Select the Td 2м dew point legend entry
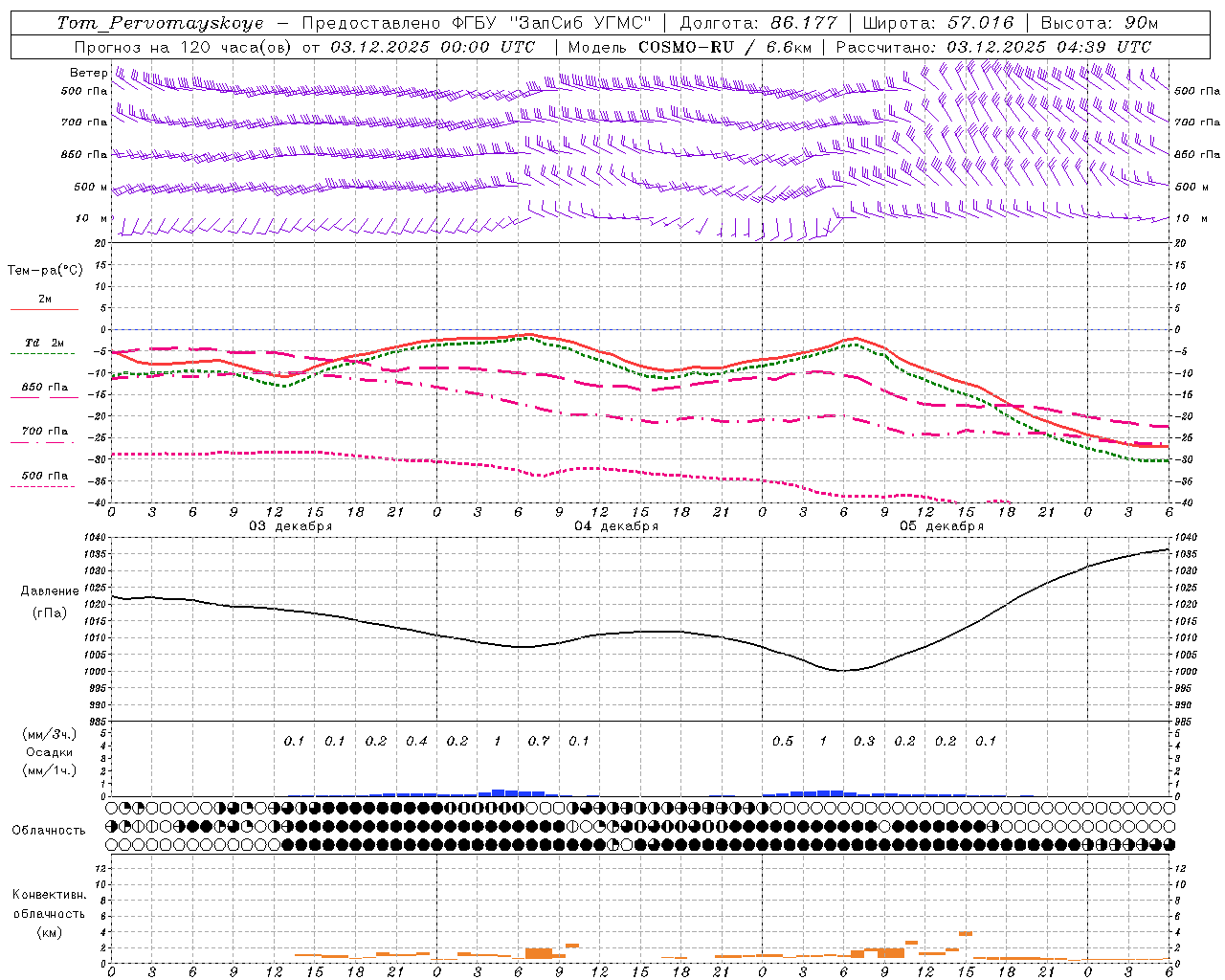 click(x=45, y=343)
